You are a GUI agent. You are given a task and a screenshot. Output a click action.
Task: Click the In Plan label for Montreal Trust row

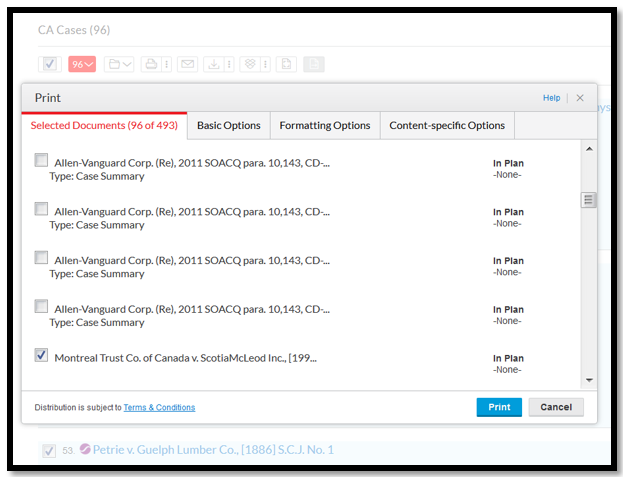[508, 358]
